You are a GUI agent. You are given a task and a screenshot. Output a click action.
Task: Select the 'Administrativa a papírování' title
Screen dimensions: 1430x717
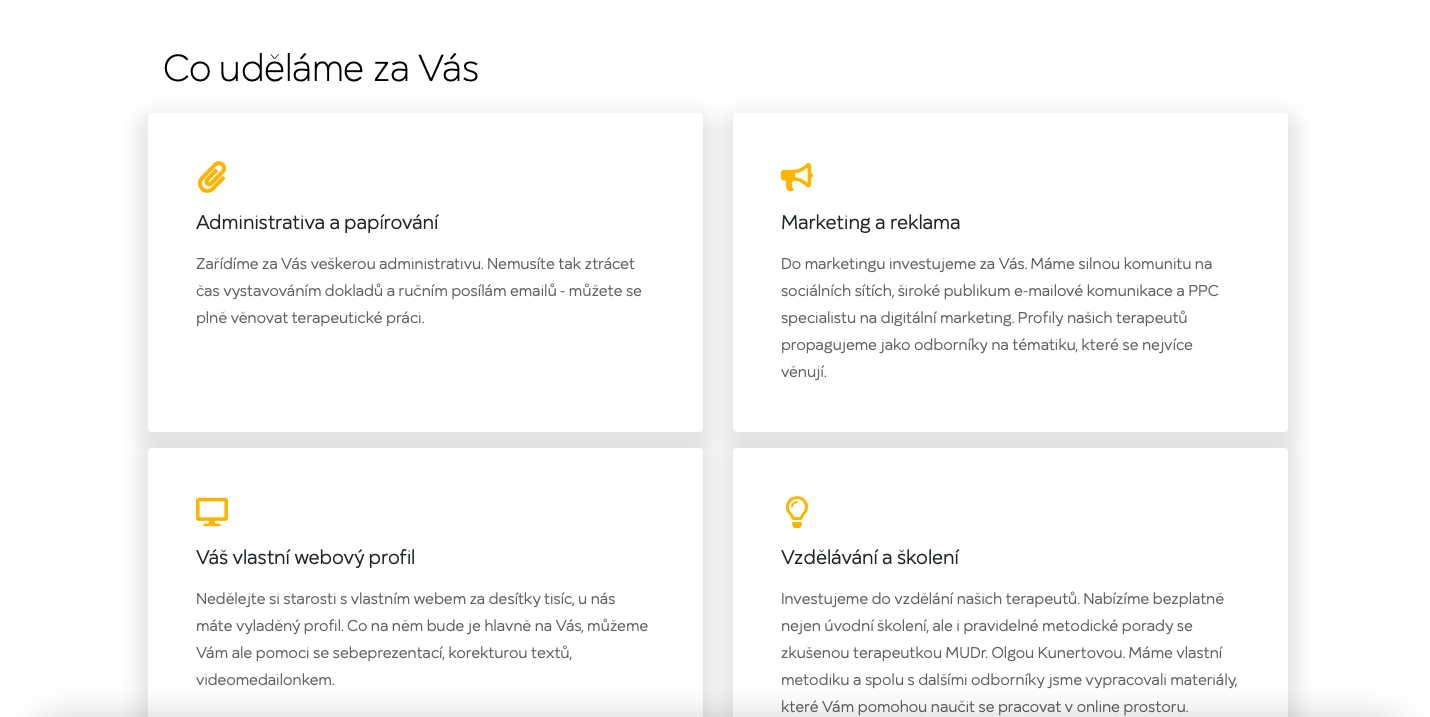point(317,222)
